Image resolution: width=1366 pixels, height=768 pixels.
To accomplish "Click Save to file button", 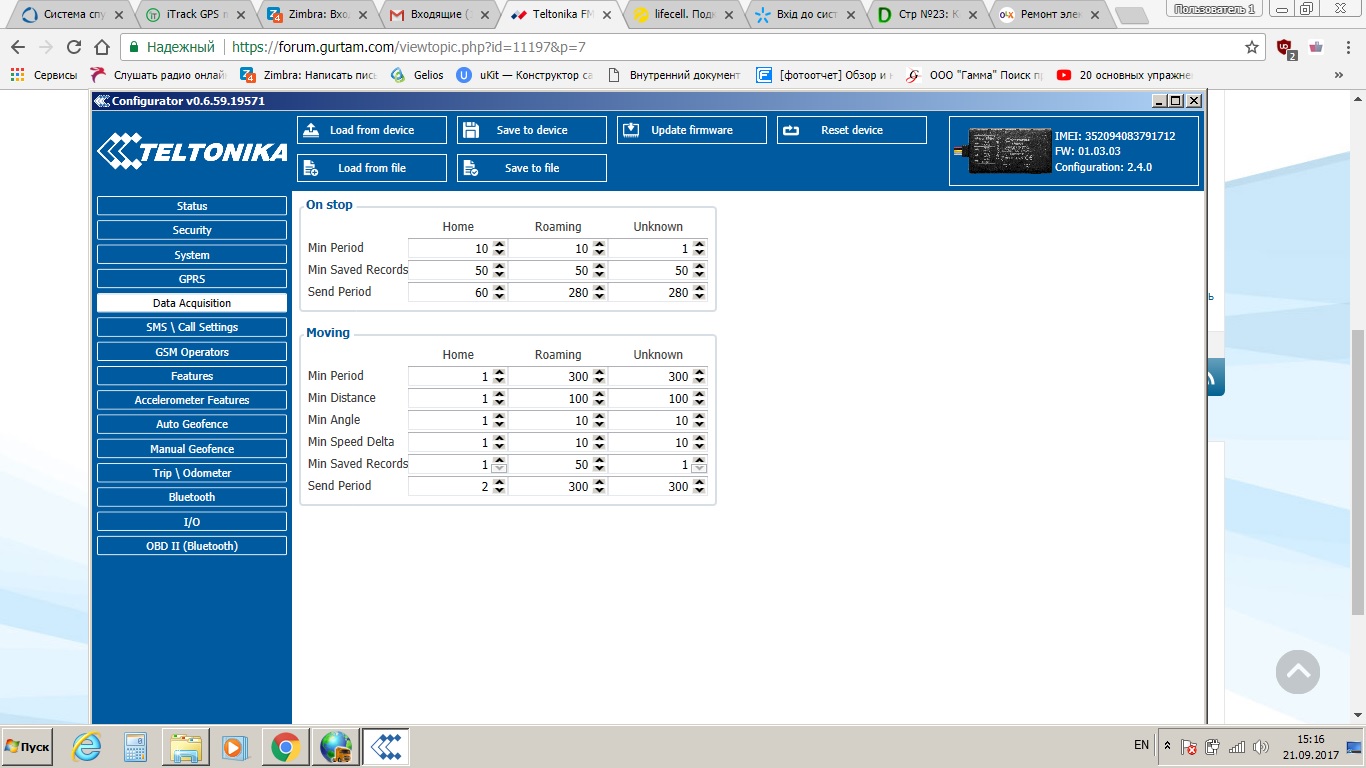I will [531, 168].
